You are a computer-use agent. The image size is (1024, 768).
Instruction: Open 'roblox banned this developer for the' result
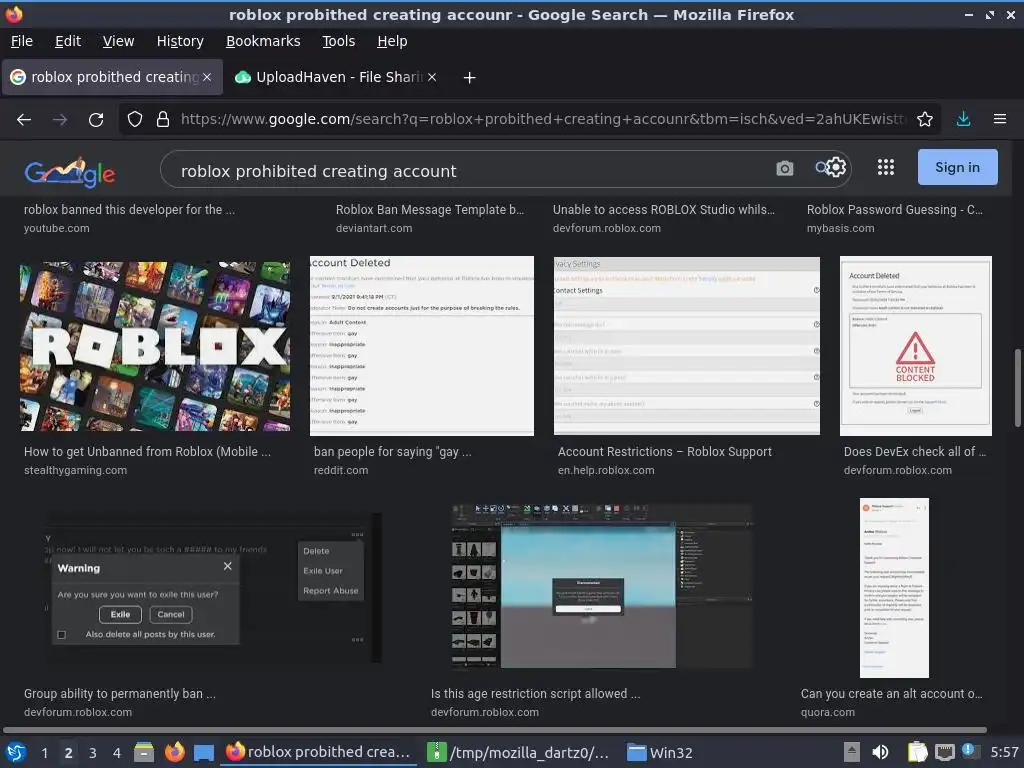(x=129, y=210)
